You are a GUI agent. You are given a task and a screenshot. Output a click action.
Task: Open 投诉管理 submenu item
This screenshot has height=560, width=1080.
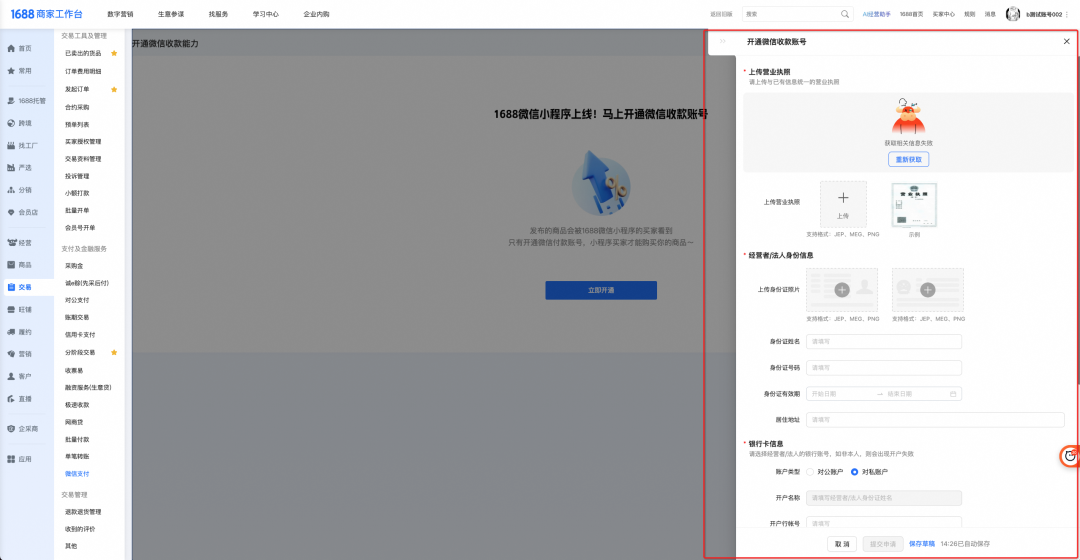77,176
